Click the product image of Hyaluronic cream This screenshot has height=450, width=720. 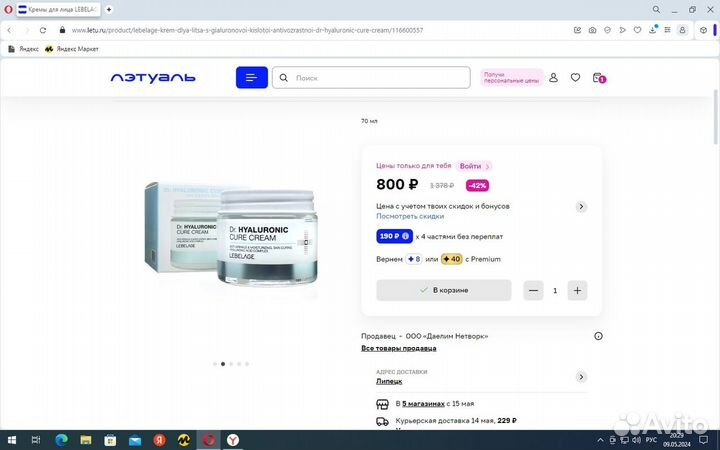[231, 233]
